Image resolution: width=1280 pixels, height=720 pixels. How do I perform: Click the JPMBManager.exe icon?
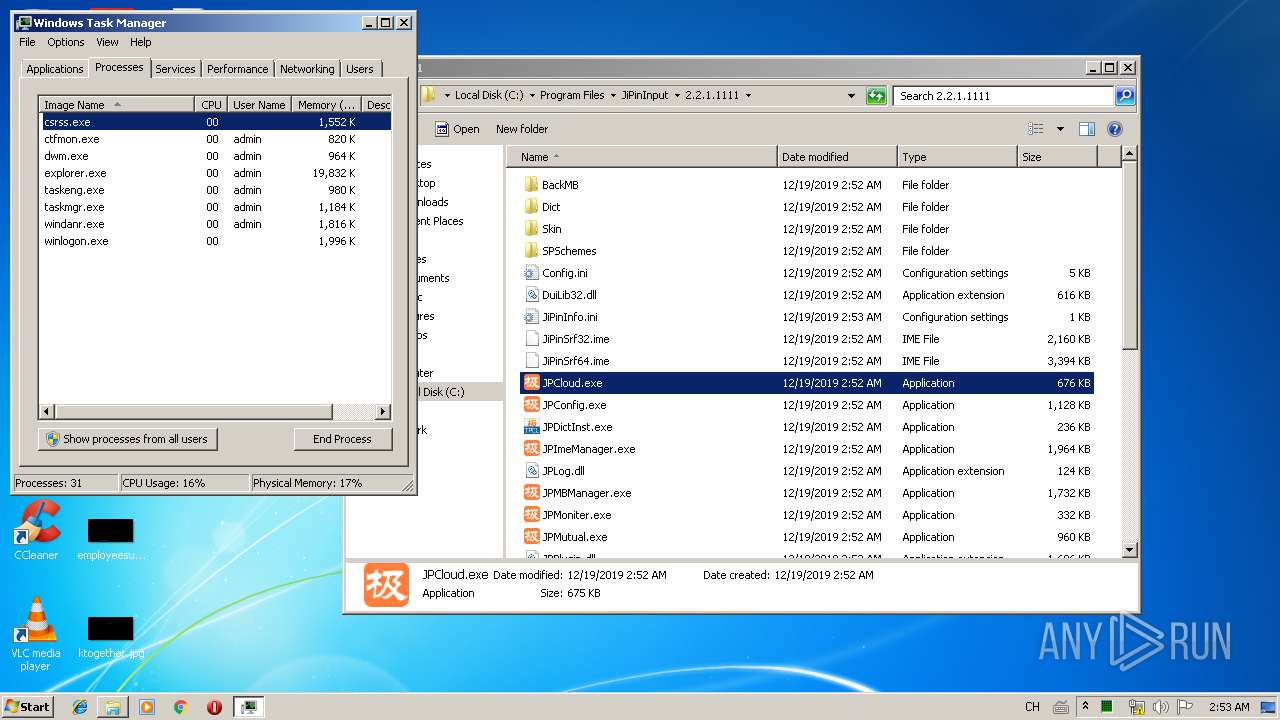click(x=532, y=493)
